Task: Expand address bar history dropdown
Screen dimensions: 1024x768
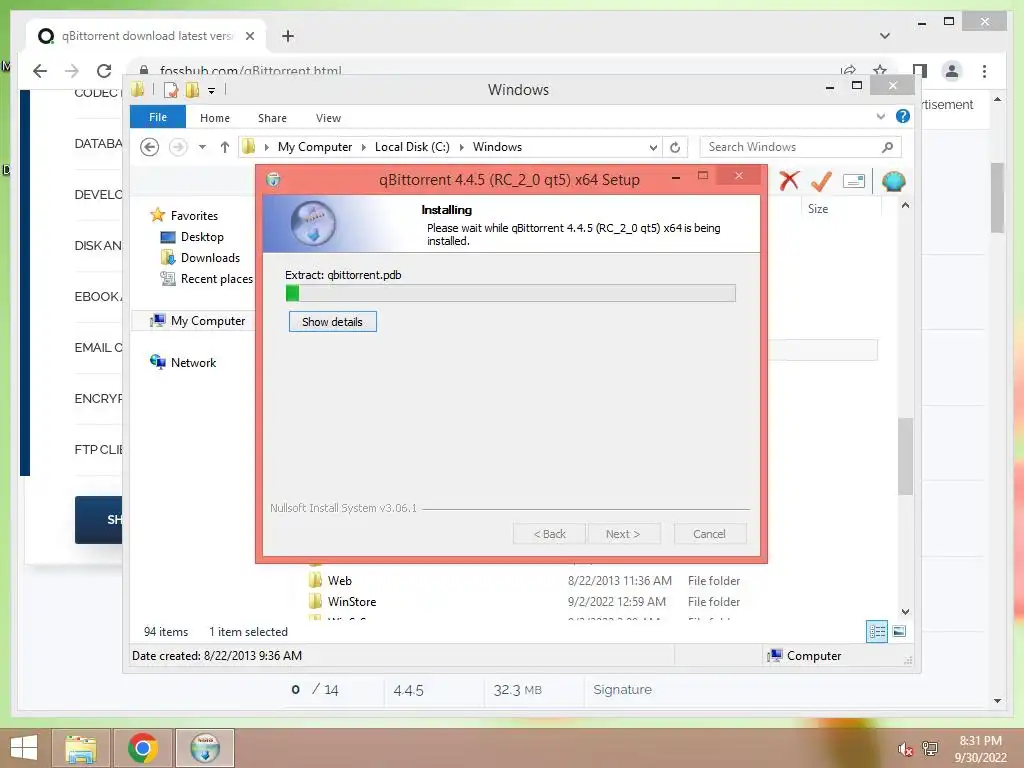Action: (x=653, y=148)
